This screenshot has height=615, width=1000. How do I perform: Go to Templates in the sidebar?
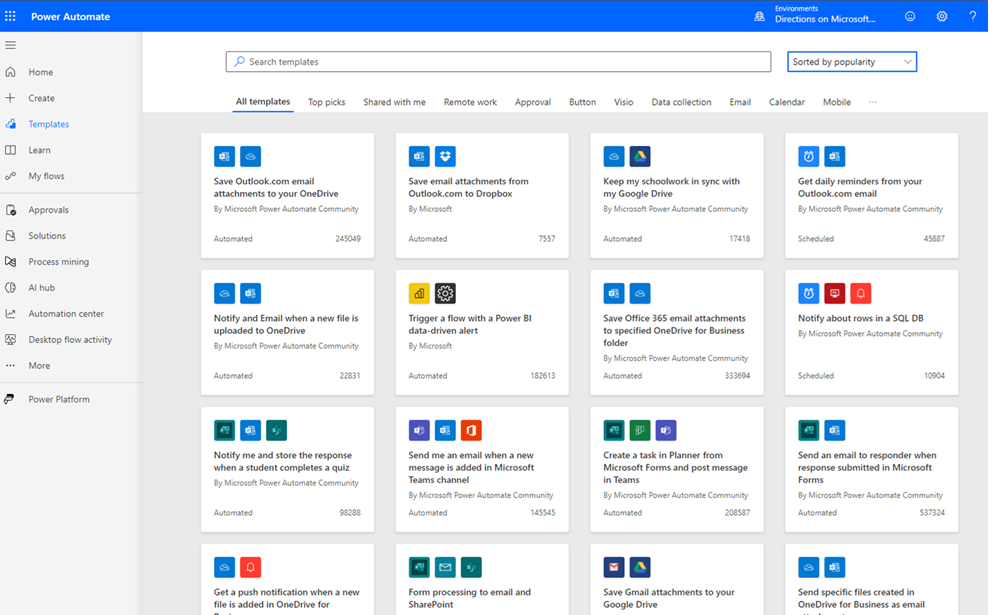(48, 124)
